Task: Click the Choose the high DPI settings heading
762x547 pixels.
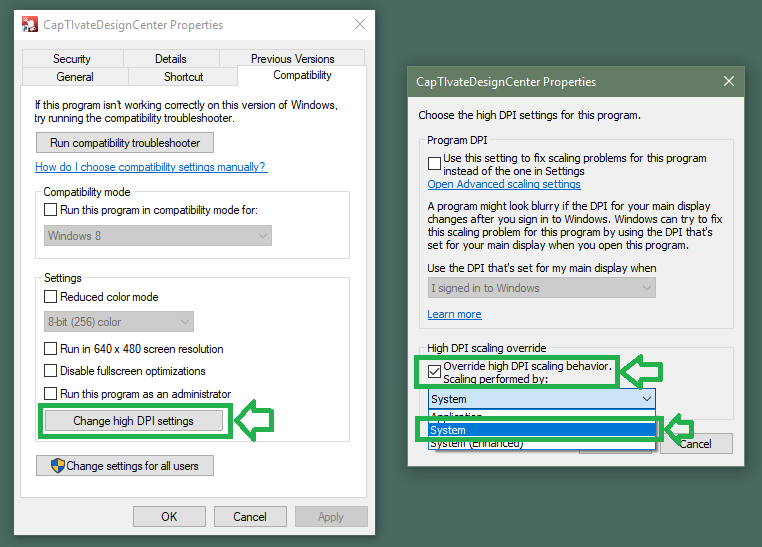Action: pyautogui.click(x=529, y=115)
